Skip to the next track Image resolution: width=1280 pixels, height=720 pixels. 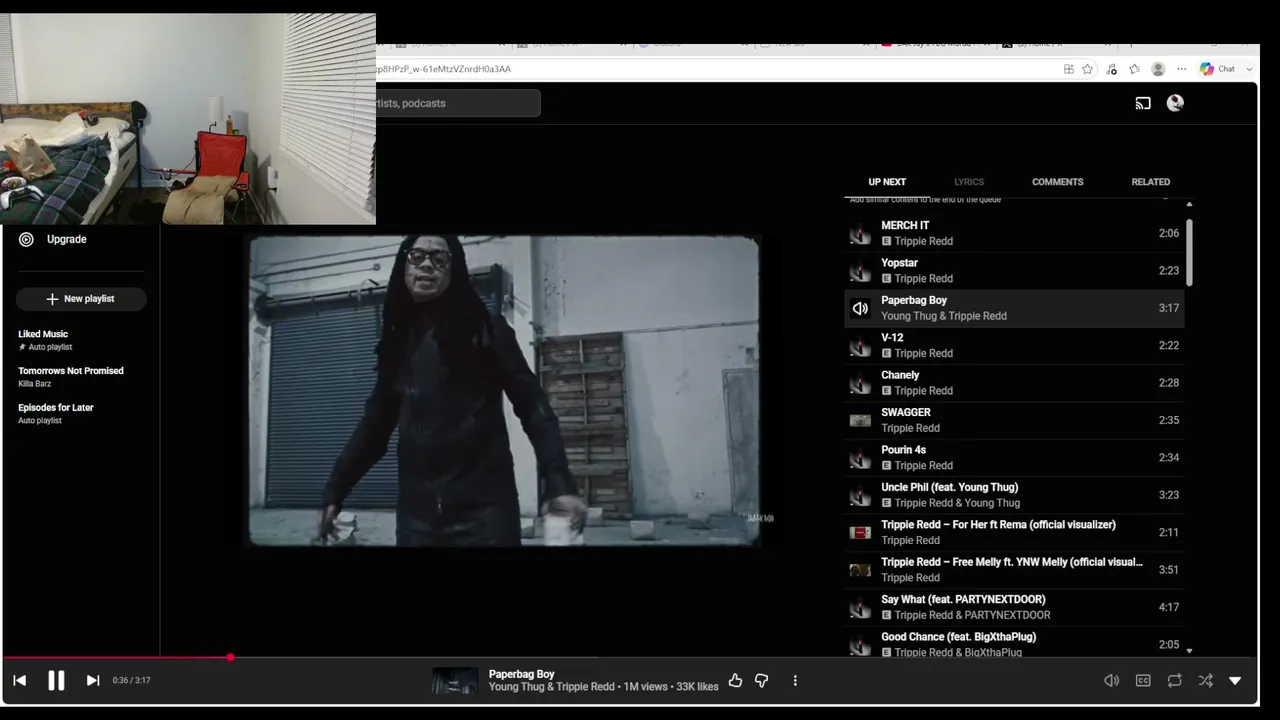pos(93,681)
